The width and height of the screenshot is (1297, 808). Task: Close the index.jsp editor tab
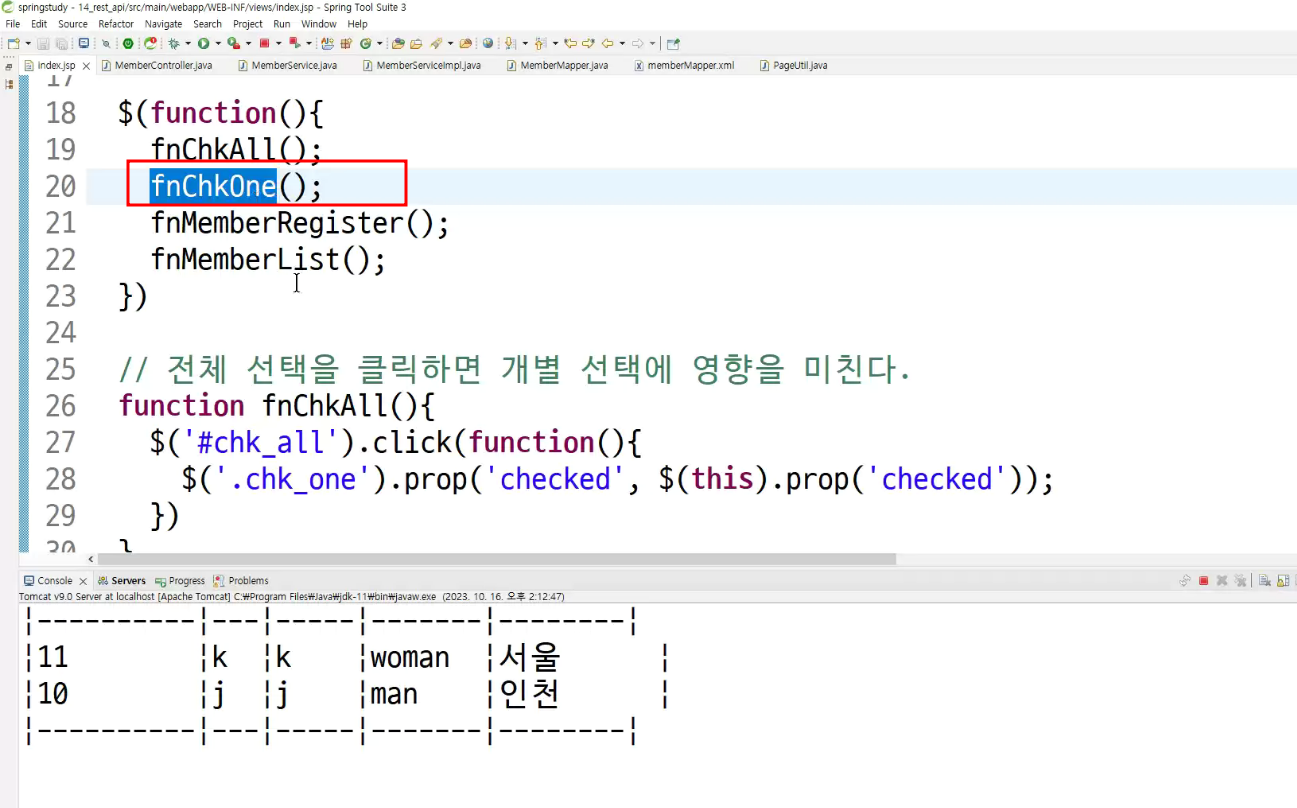(x=86, y=66)
